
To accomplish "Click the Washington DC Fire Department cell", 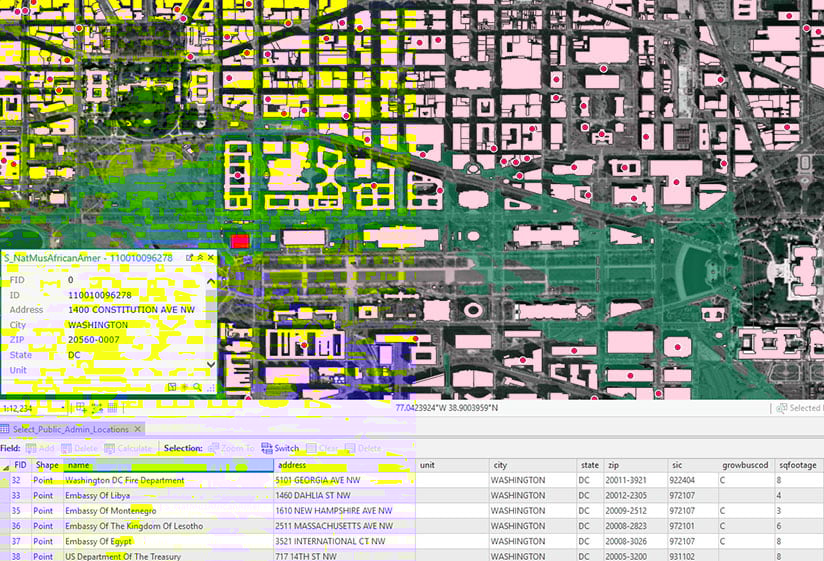I will pos(168,480).
